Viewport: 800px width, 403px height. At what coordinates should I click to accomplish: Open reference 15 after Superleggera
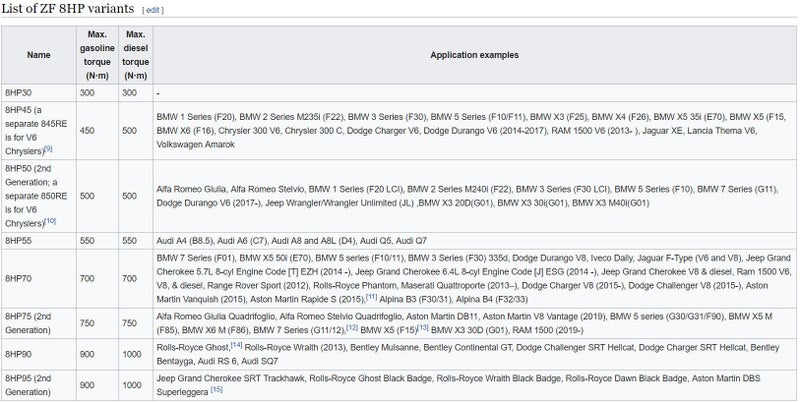pos(216,389)
